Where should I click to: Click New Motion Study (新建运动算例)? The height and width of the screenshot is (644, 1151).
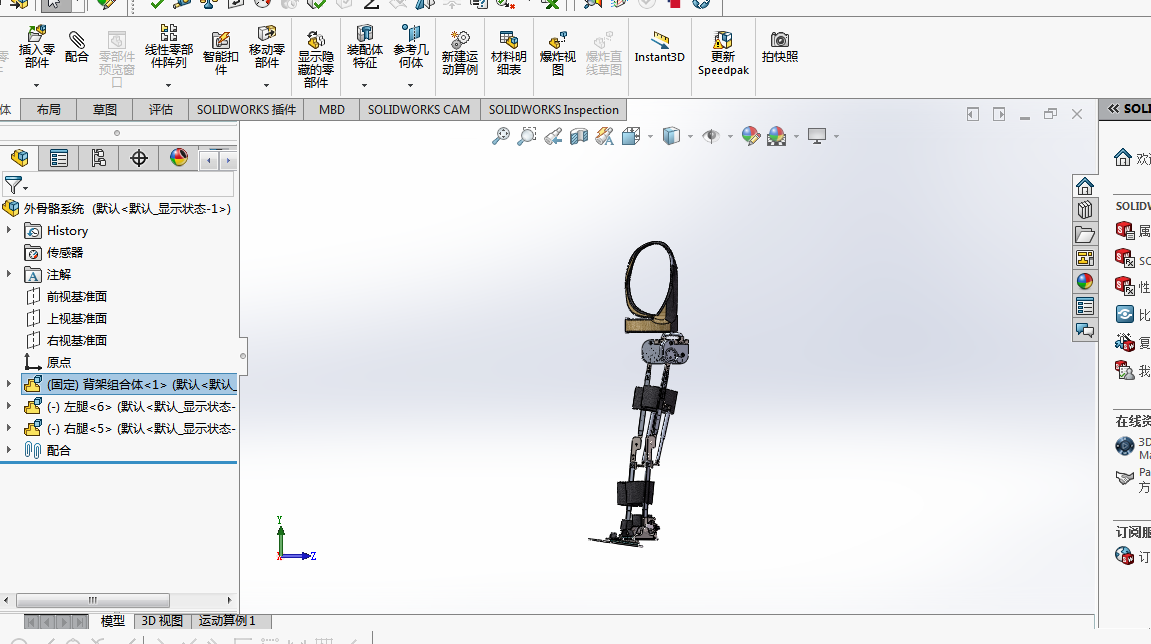click(460, 53)
